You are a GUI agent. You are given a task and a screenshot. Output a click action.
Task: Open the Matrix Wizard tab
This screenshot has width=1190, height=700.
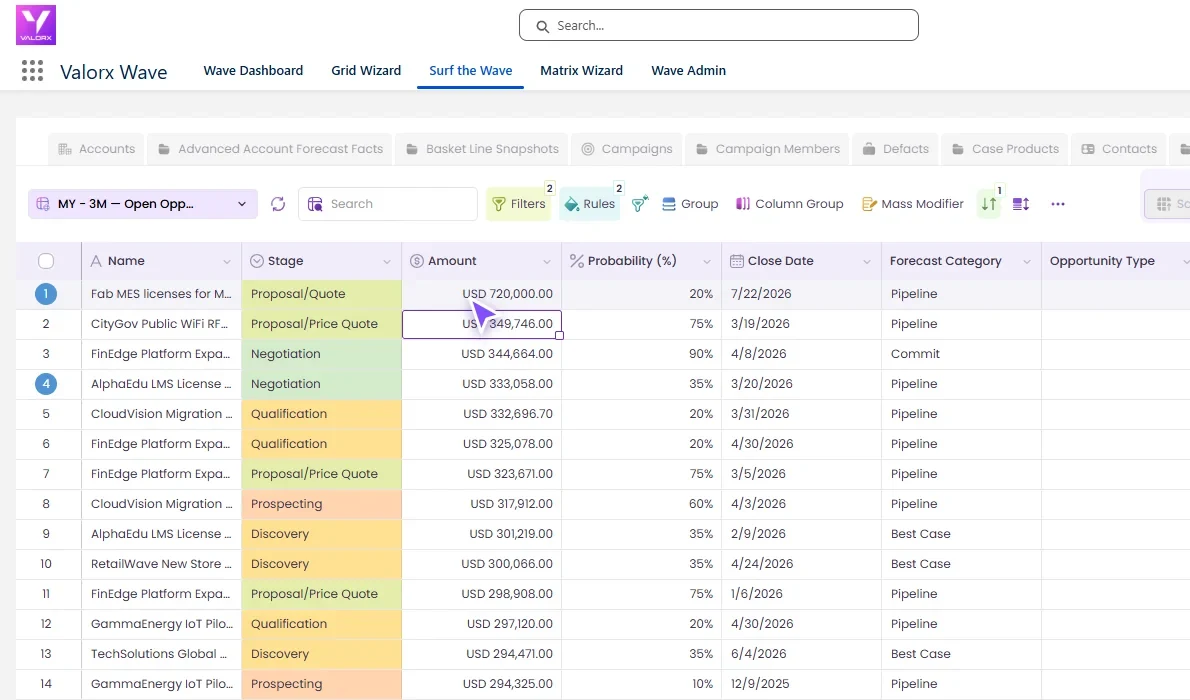tap(581, 71)
